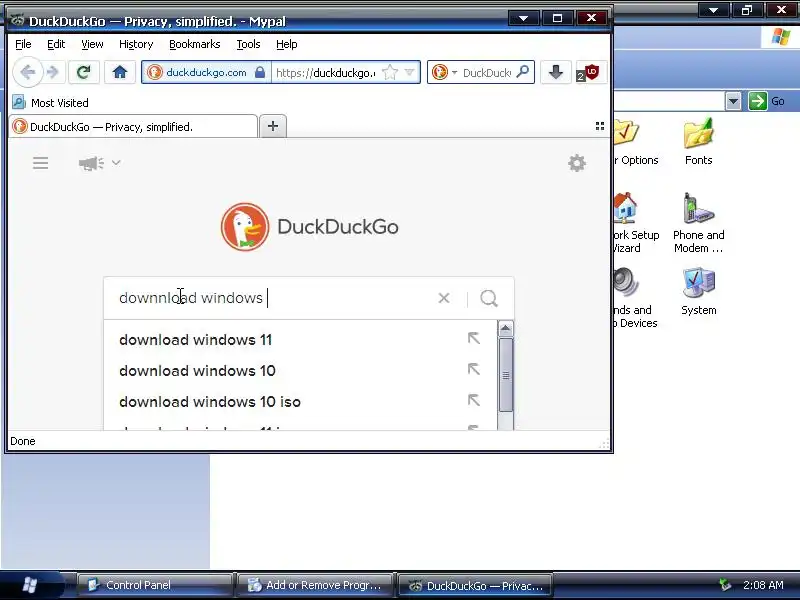The image size is (800, 600).
Task: Go back with the browser back arrow
Action: (x=28, y=72)
